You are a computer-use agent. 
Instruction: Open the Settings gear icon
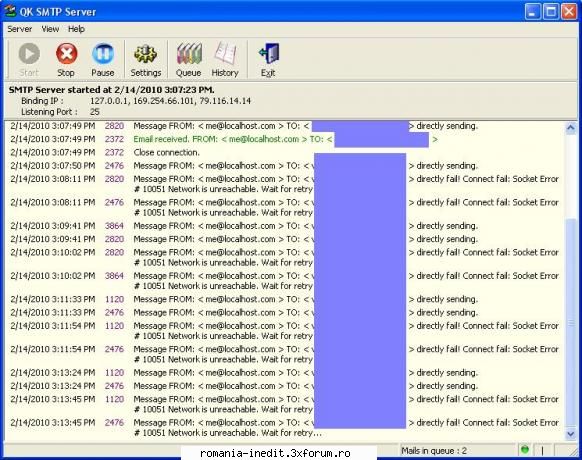146,59
